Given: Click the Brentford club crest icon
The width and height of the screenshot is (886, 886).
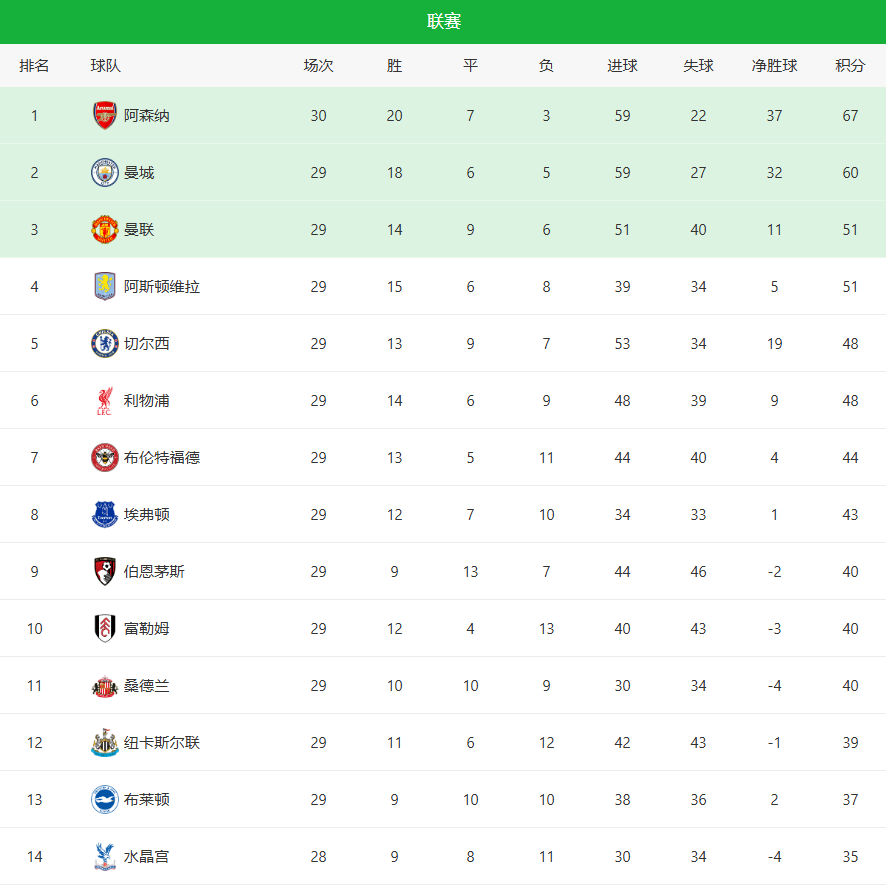Looking at the screenshot, I should point(105,458).
